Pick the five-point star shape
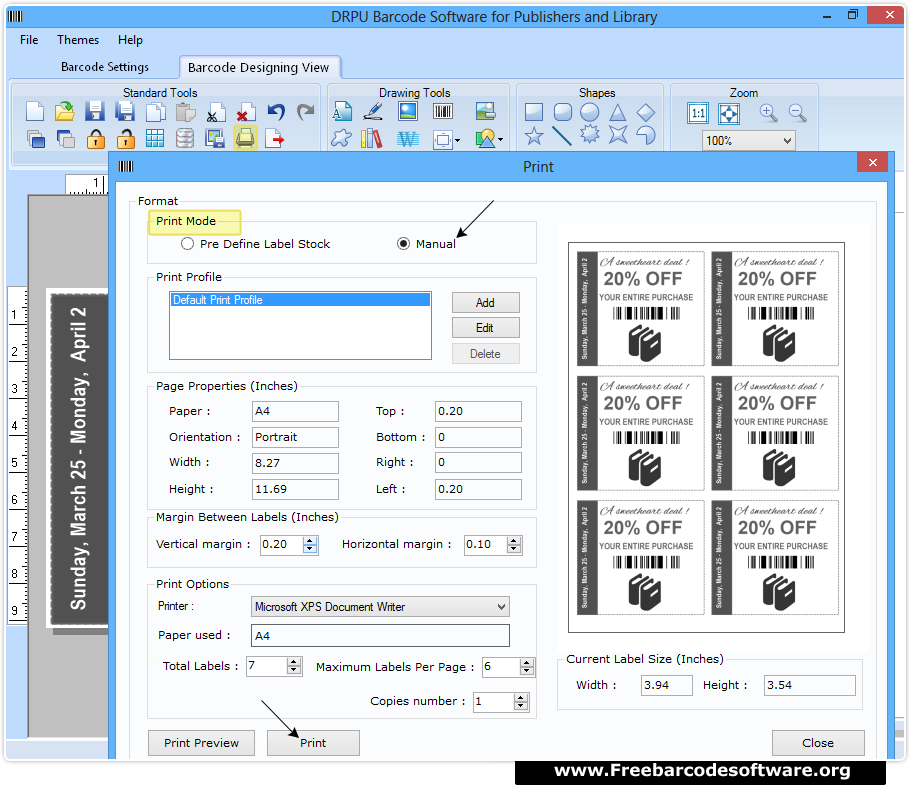 534,136
